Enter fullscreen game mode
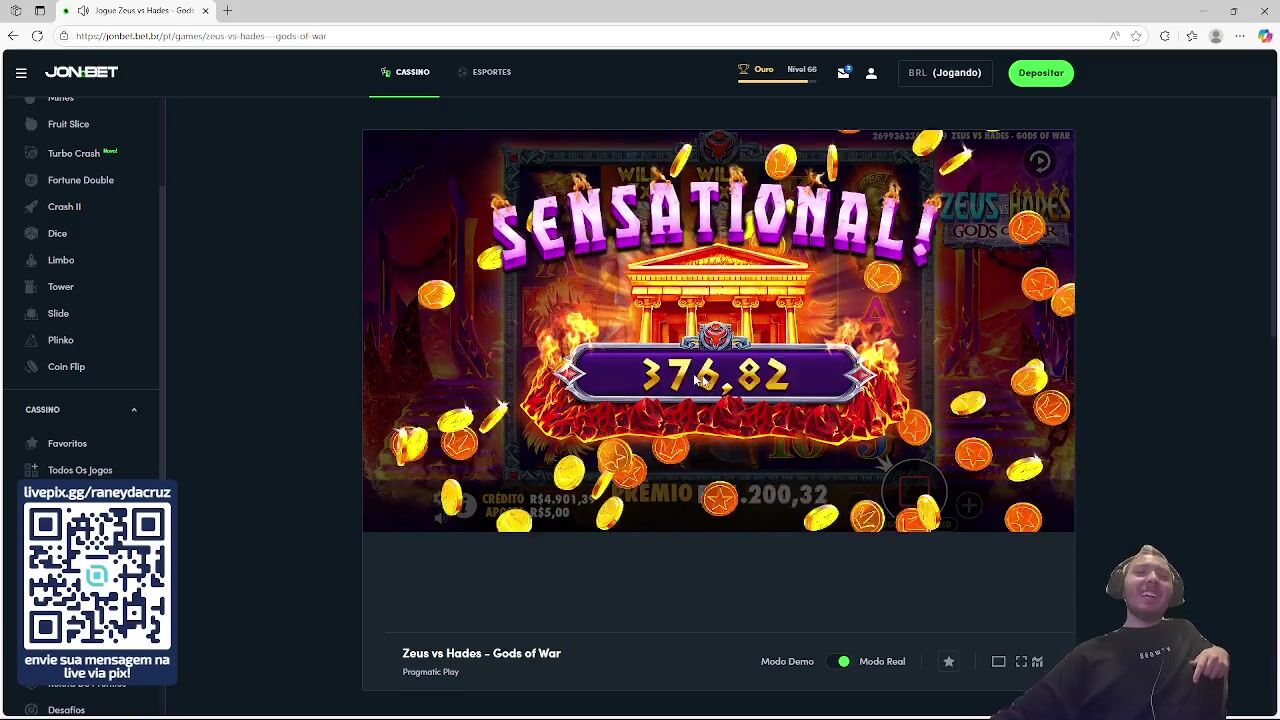The image size is (1280, 720). tap(1021, 661)
